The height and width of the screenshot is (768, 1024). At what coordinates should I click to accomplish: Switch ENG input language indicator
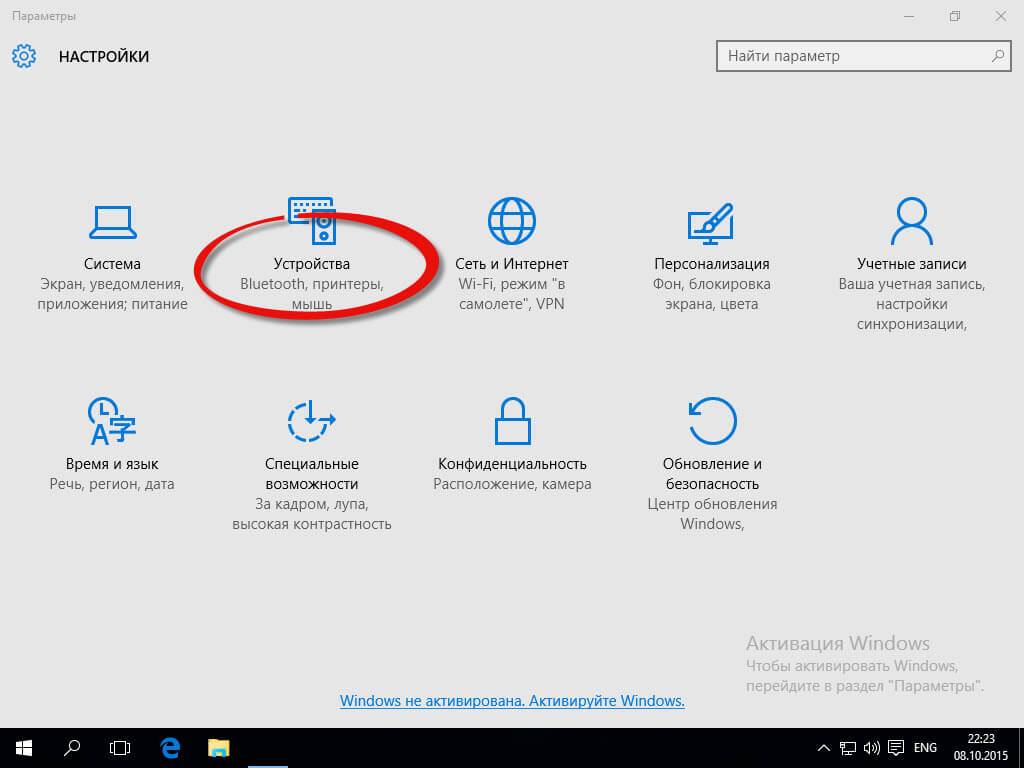pyautogui.click(x=925, y=748)
